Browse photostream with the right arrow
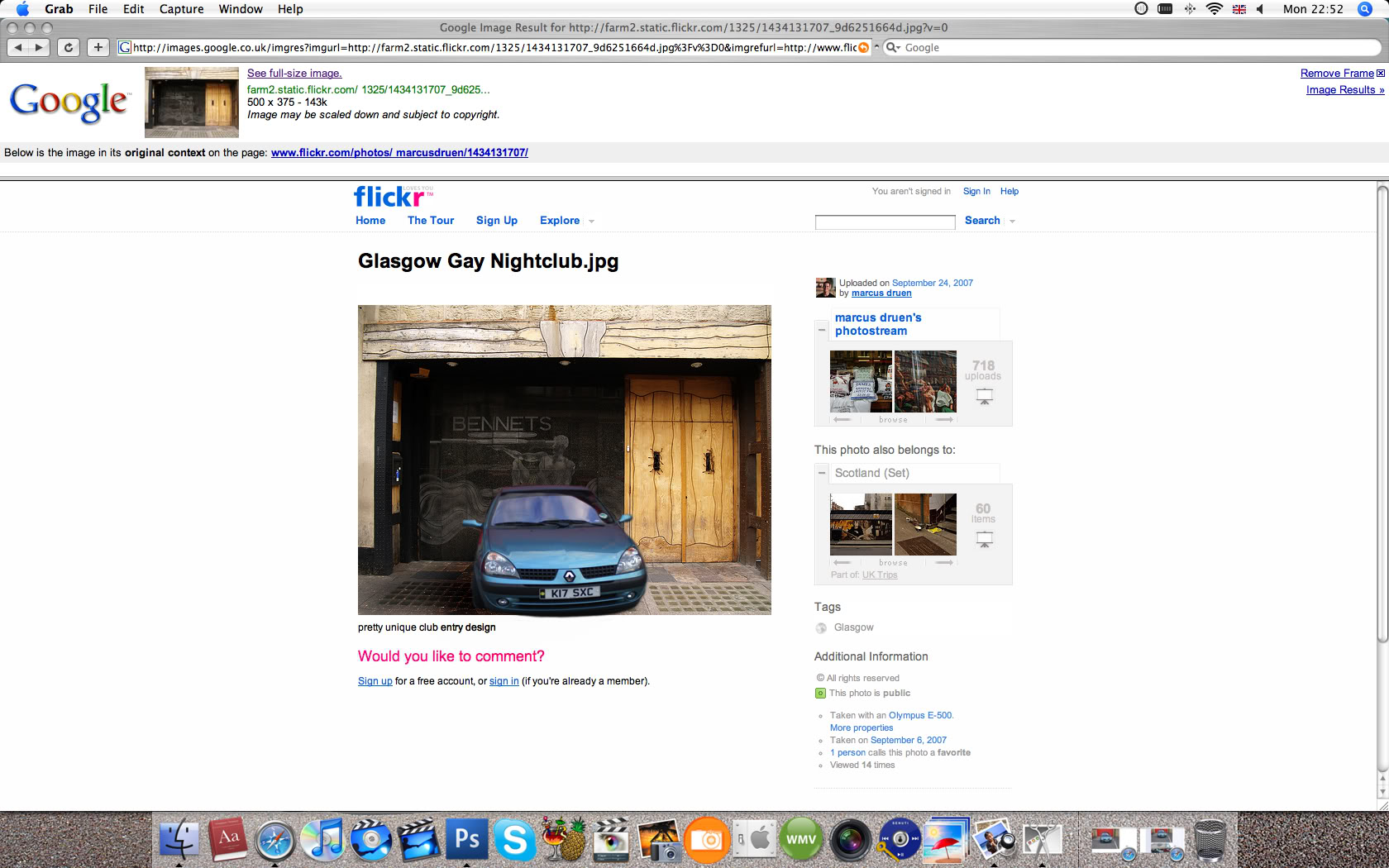This screenshot has height=868, width=1389. (944, 420)
